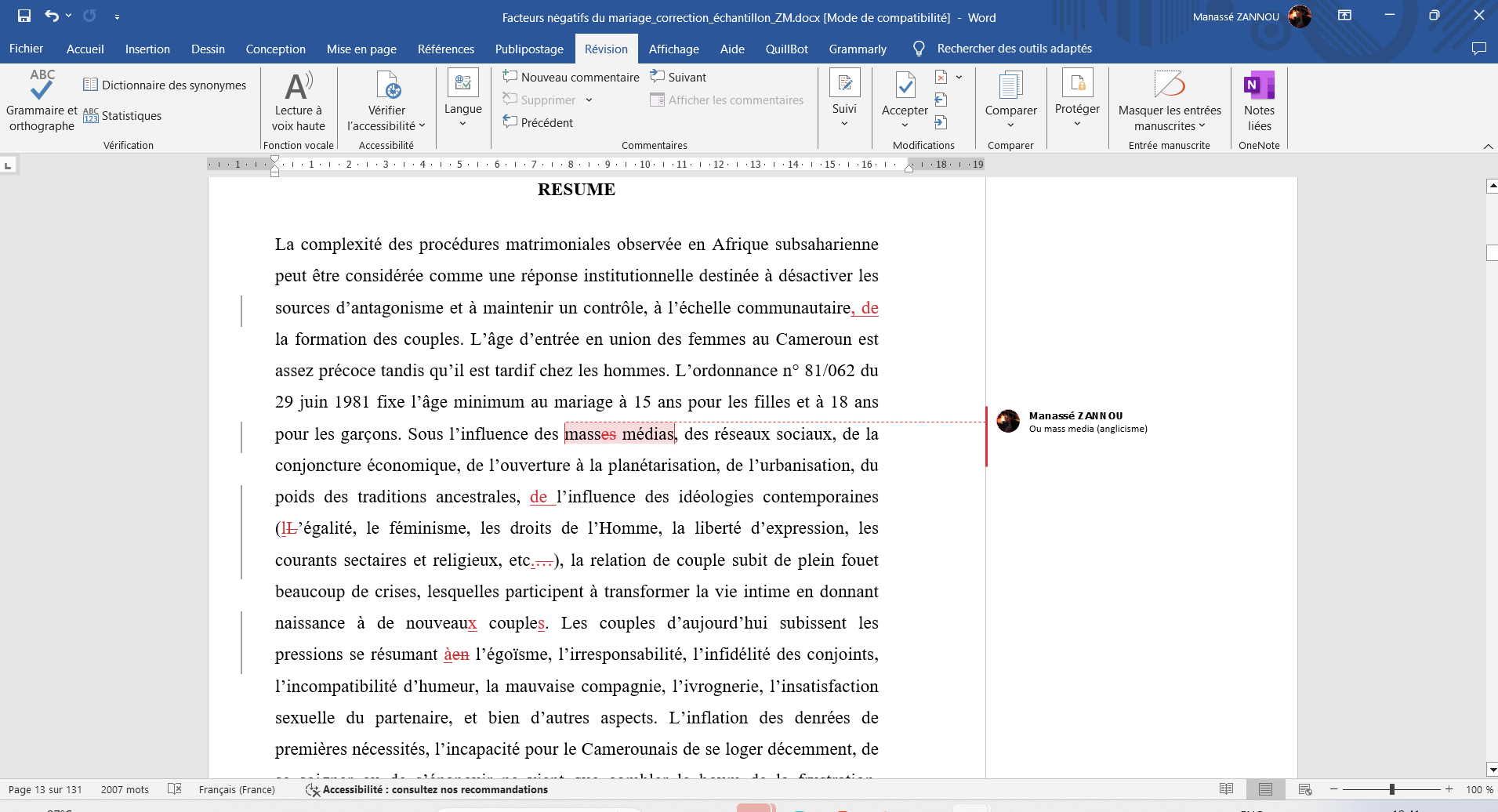Image resolution: width=1498 pixels, height=812 pixels.
Task: Toggle Masquer les entrées manuscrites
Action: [1170, 100]
